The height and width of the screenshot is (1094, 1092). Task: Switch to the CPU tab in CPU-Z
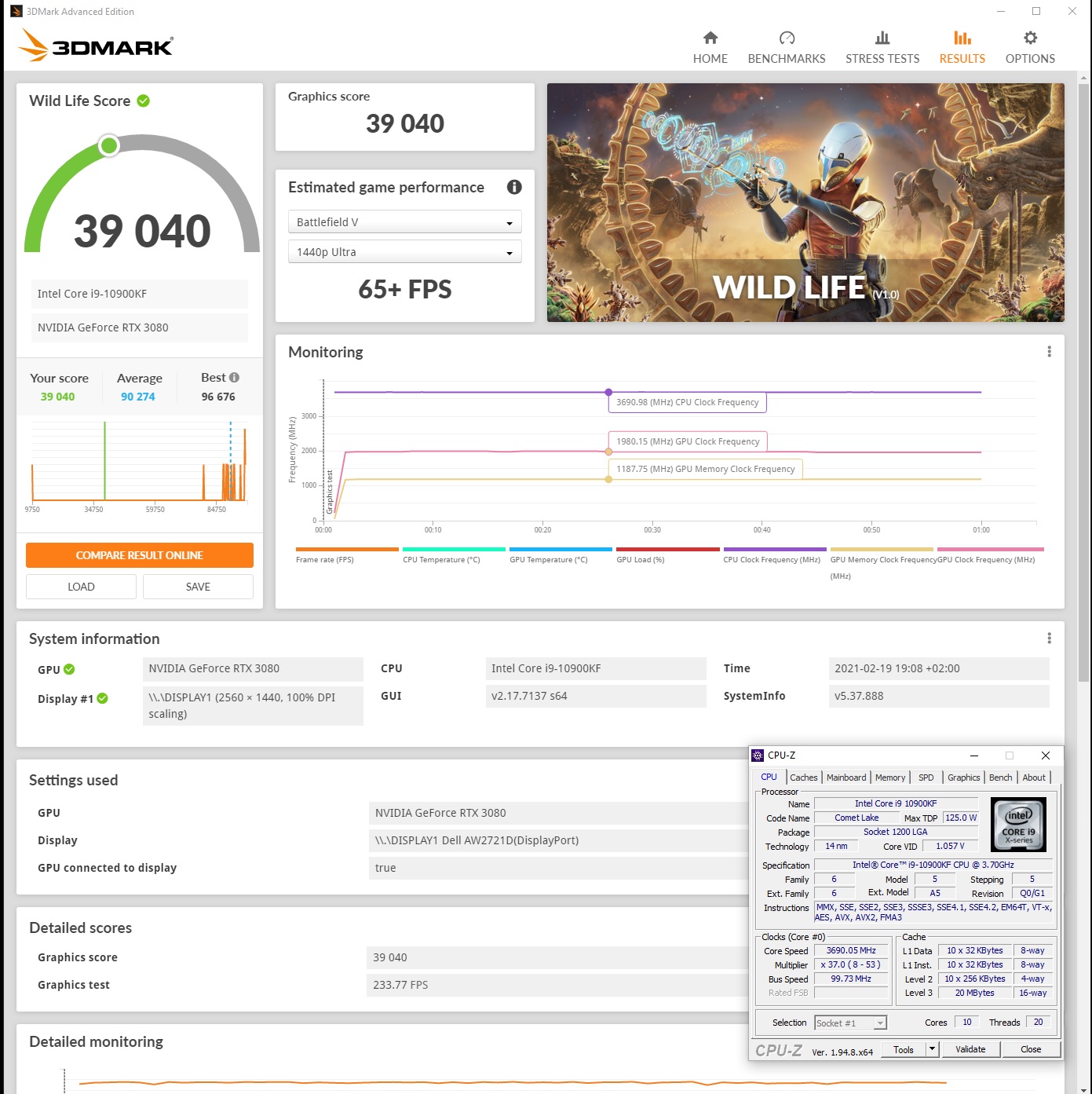[x=769, y=777]
